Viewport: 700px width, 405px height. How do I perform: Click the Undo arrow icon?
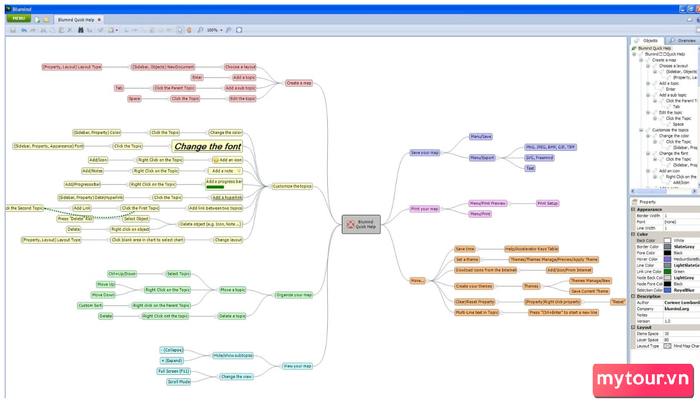(24, 30)
